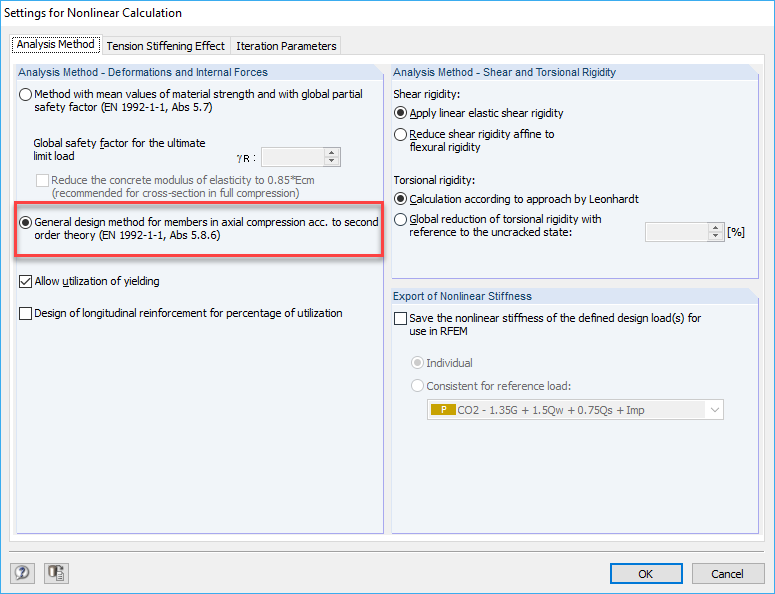The width and height of the screenshot is (775, 594).
Task: Click the global safety factor spinner
Action: pos(332,157)
